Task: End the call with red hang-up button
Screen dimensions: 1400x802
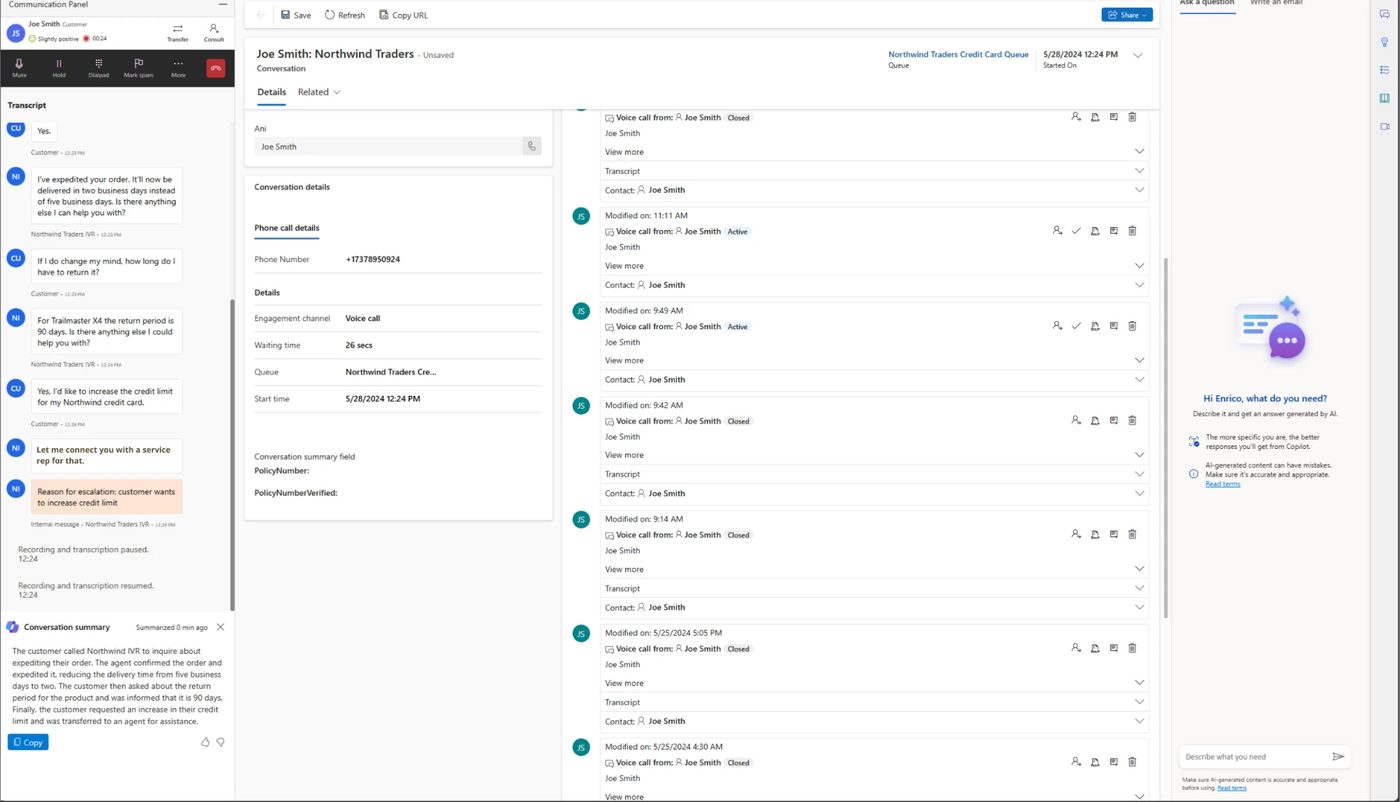Action: click(x=215, y=68)
